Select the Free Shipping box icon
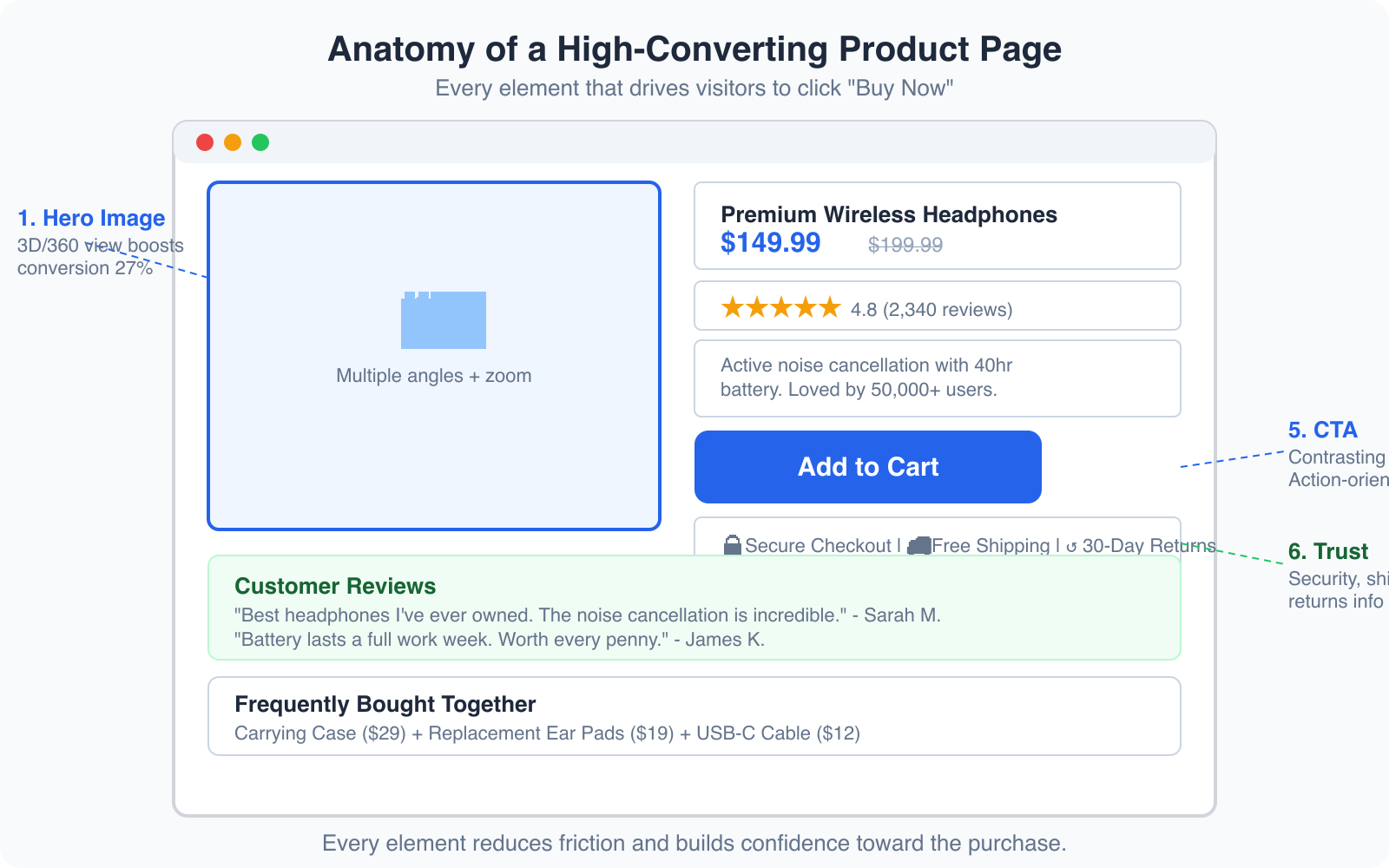The height and width of the screenshot is (868, 1389). [918, 544]
